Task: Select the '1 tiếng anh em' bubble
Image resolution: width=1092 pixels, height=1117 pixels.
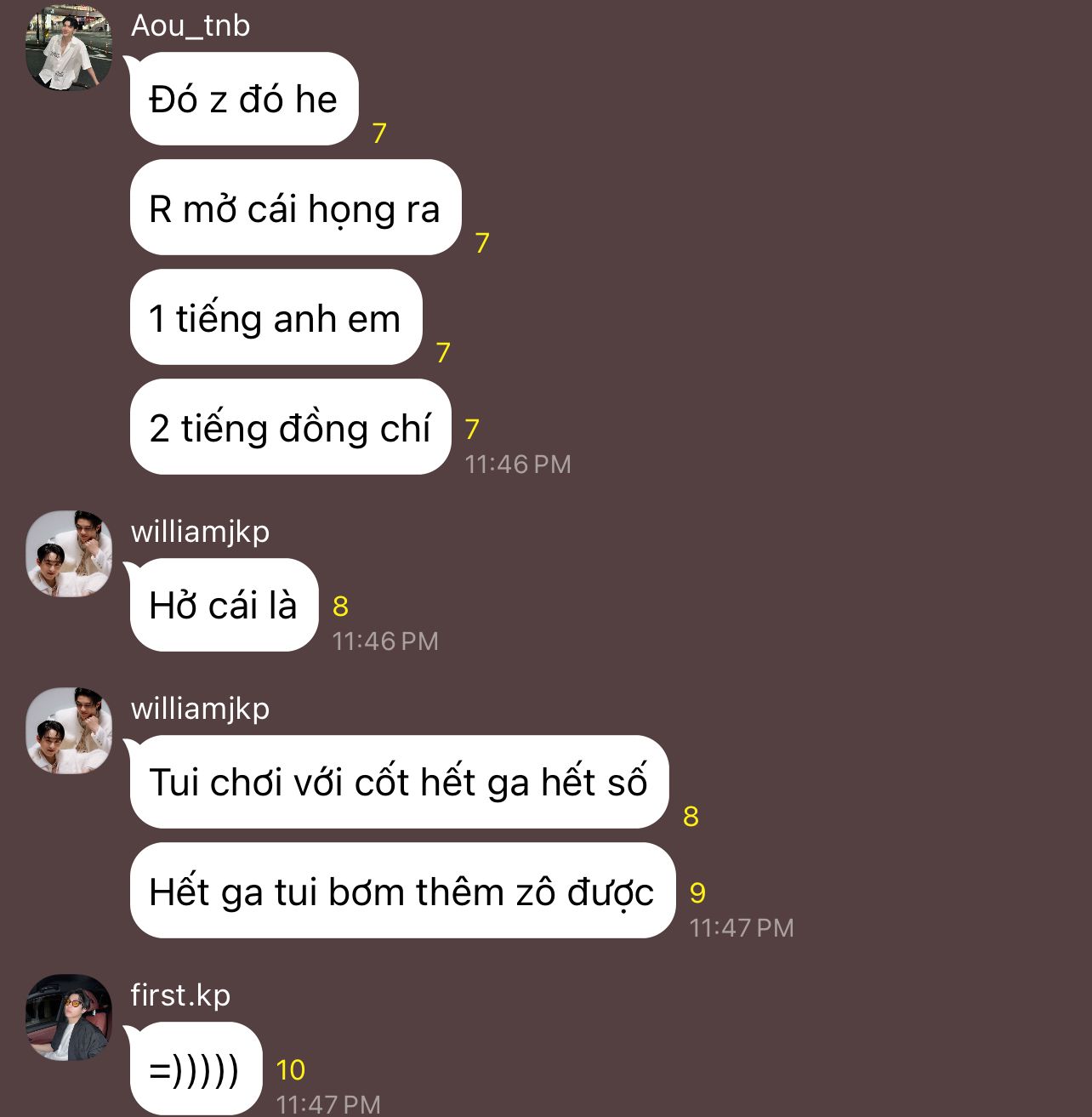Action: pyautogui.click(x=276, y=317)
